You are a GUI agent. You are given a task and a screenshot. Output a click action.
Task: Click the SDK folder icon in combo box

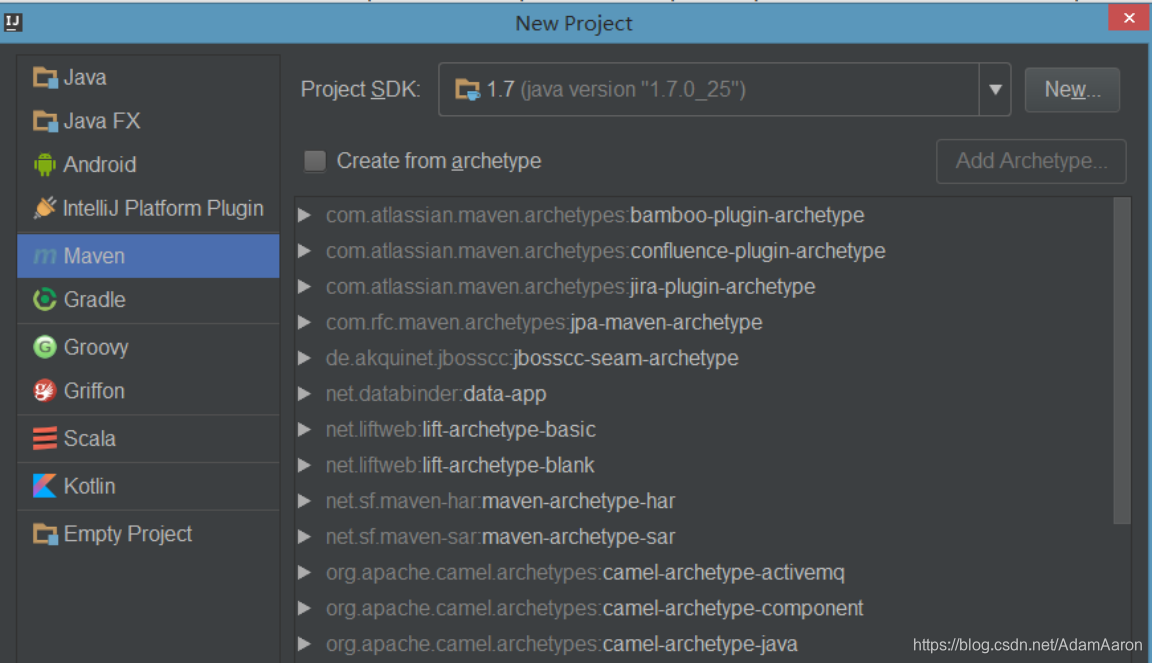pos(467,90)
